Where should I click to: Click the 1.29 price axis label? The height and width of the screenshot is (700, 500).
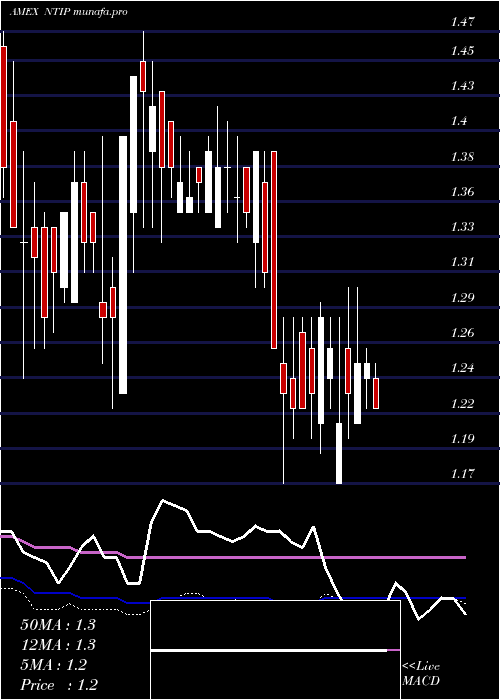pyautogui.click(x=462, y=298)
